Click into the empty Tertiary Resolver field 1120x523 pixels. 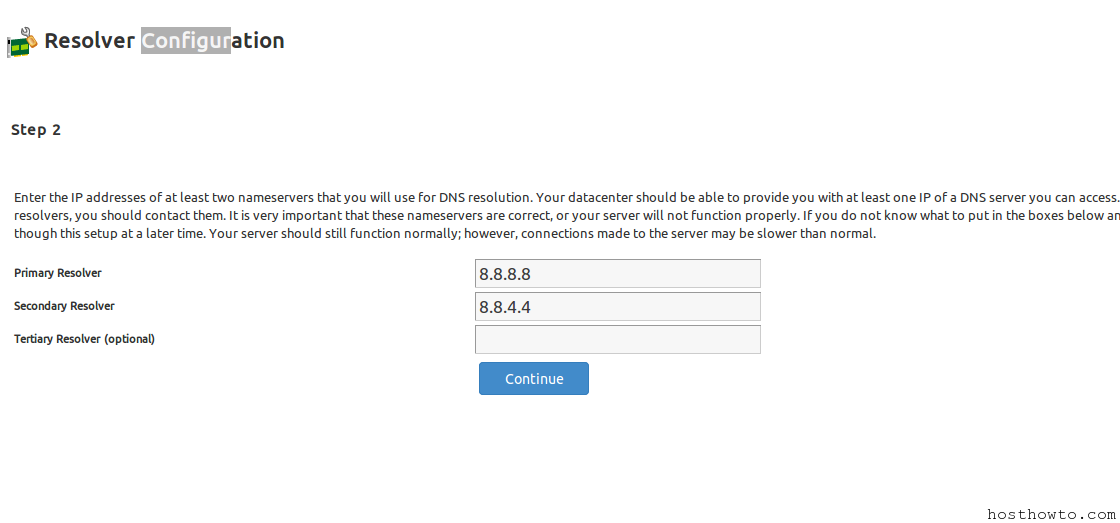point(617,339)
